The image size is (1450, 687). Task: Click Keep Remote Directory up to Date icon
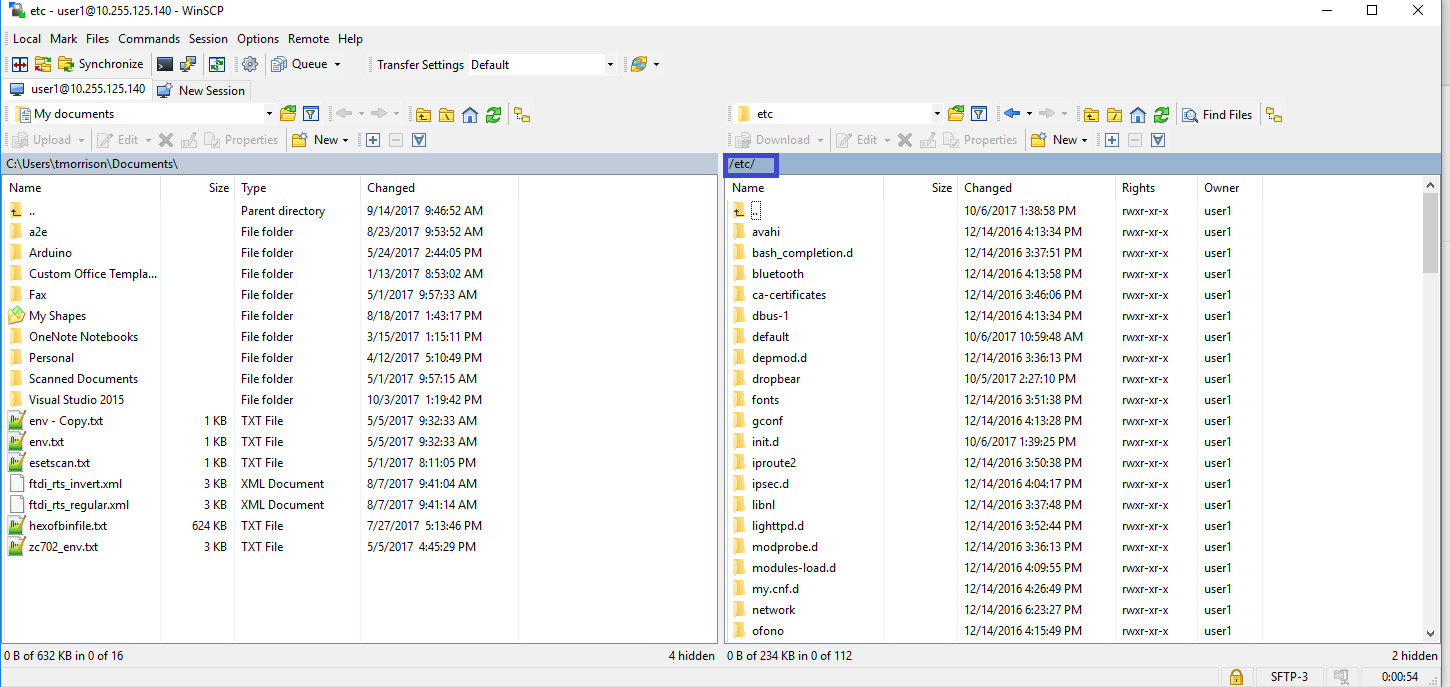click(x=217, y=64)
